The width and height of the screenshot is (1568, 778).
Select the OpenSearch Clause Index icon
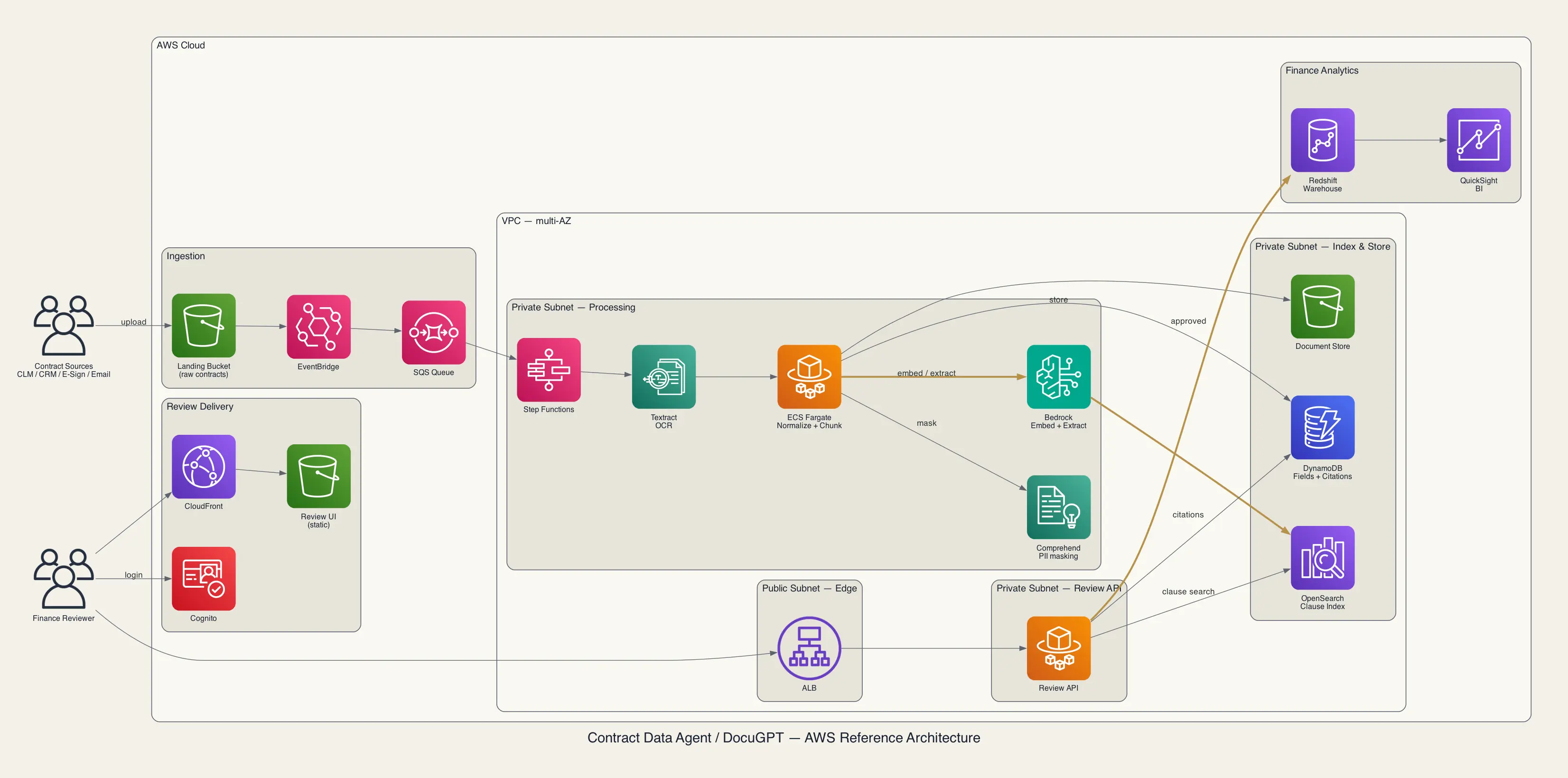(1323, 558)
